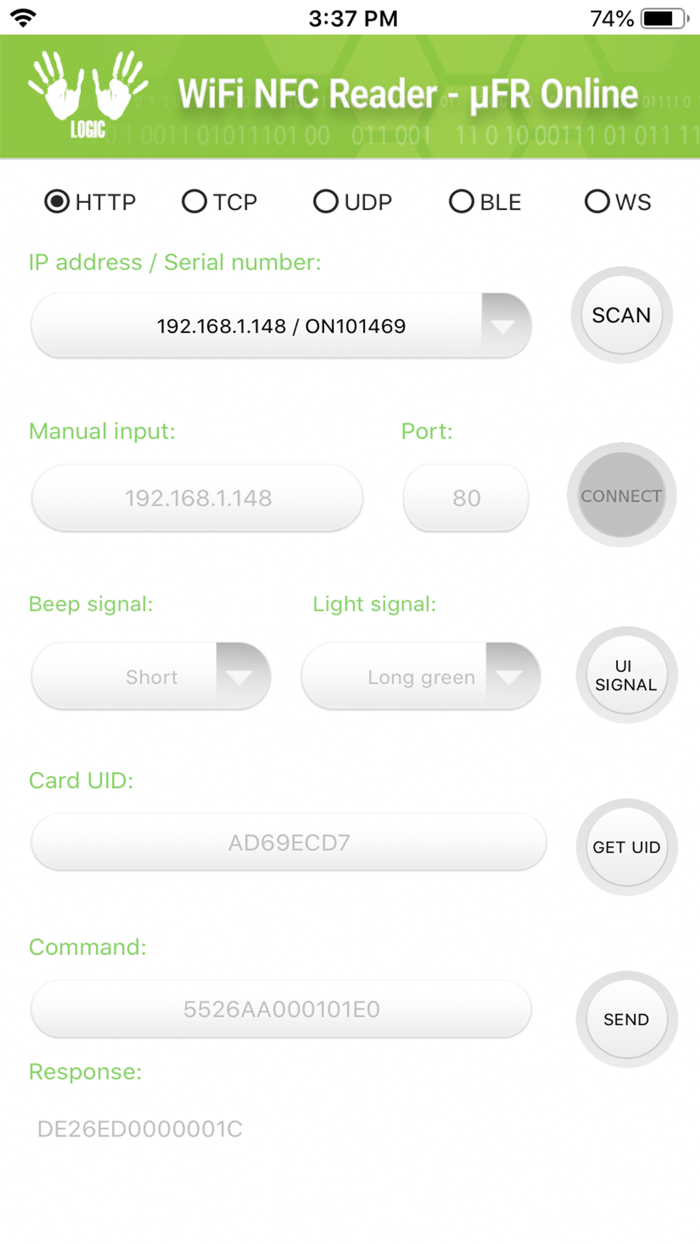This screenshot has height=1244, width=700.
Task: Trigger the UI SIGNAL button
Action: tap(626, 676)
